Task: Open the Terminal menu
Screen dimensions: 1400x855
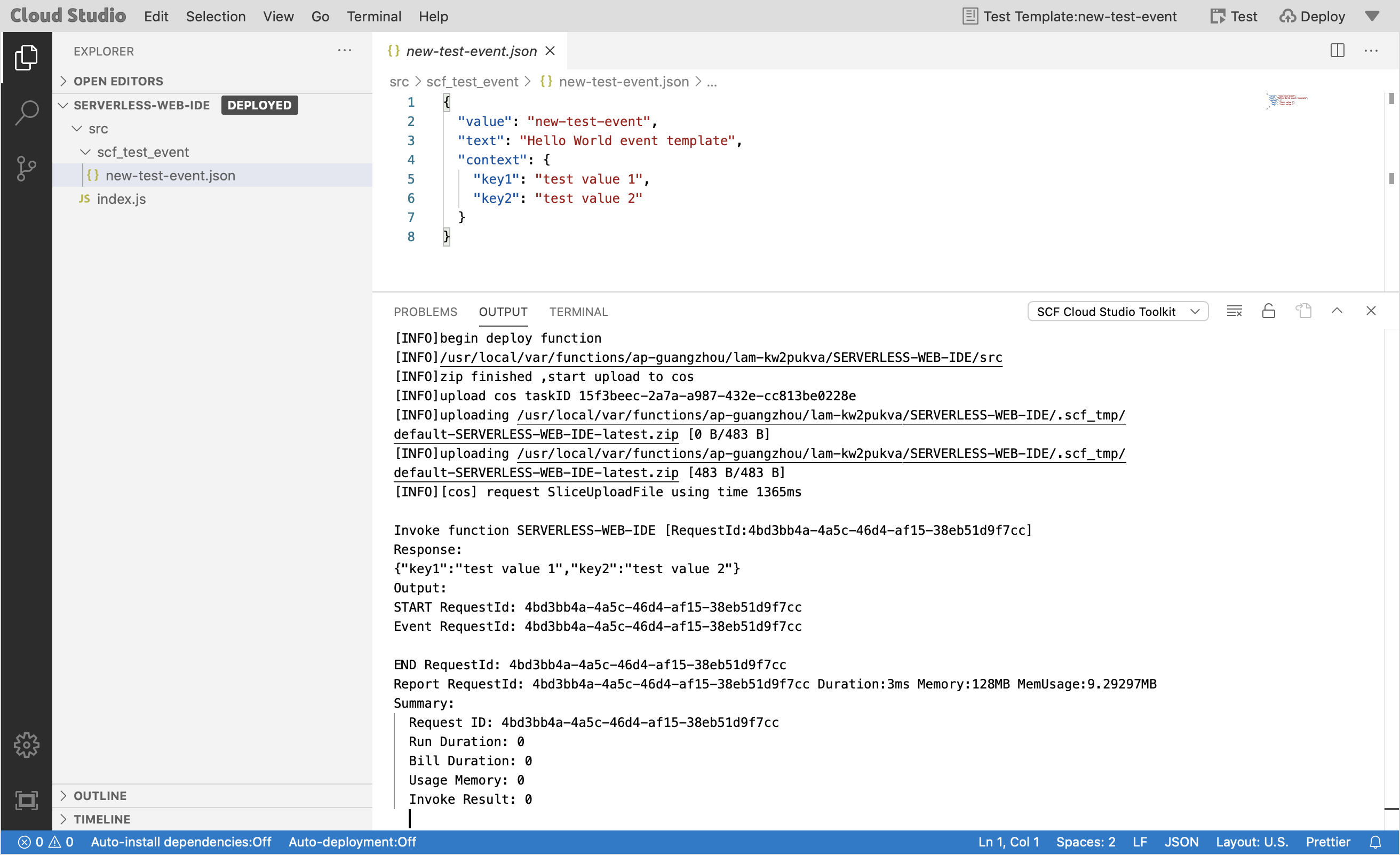Action: [x=374, y=17]
